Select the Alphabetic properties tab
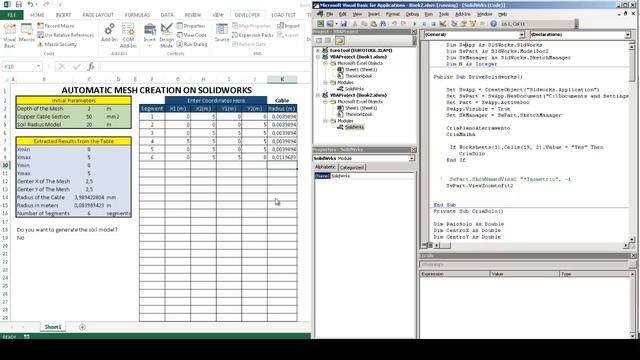Screen dimensions: 640x360 pyautogui.click(x=325, y=167)
